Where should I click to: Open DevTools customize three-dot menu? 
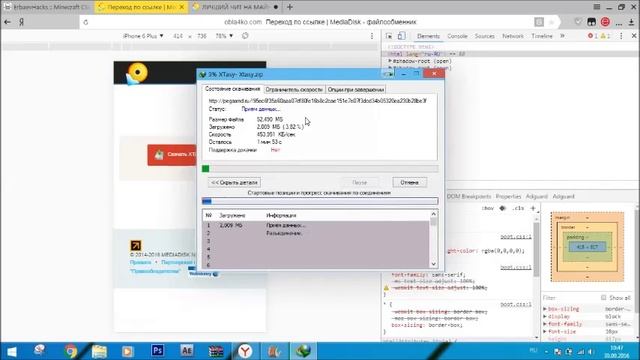point(621,36)
